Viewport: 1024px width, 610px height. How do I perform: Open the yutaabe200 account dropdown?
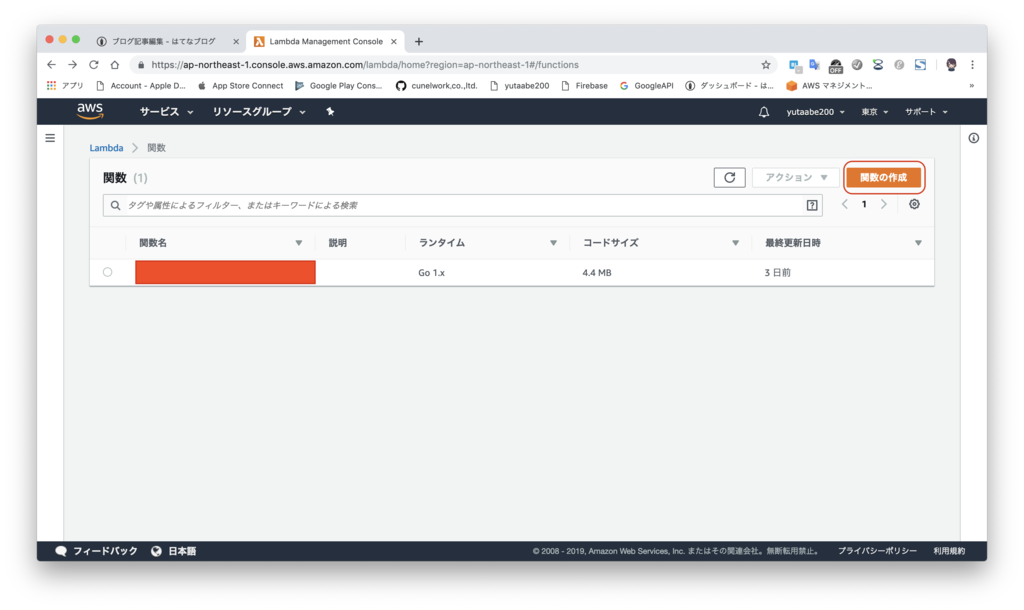(815, 112)
